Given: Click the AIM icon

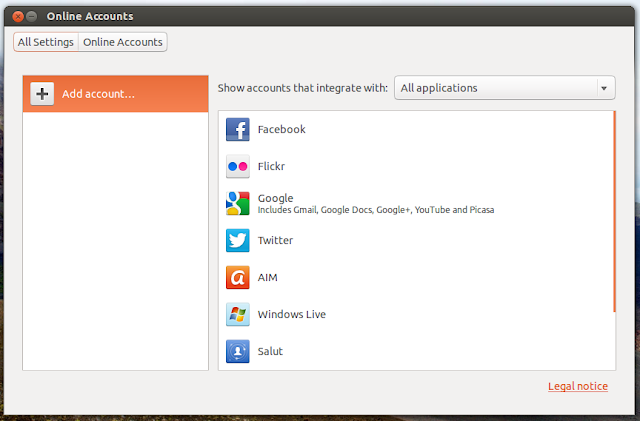Looking at the screenshot, I should point(238,277).
